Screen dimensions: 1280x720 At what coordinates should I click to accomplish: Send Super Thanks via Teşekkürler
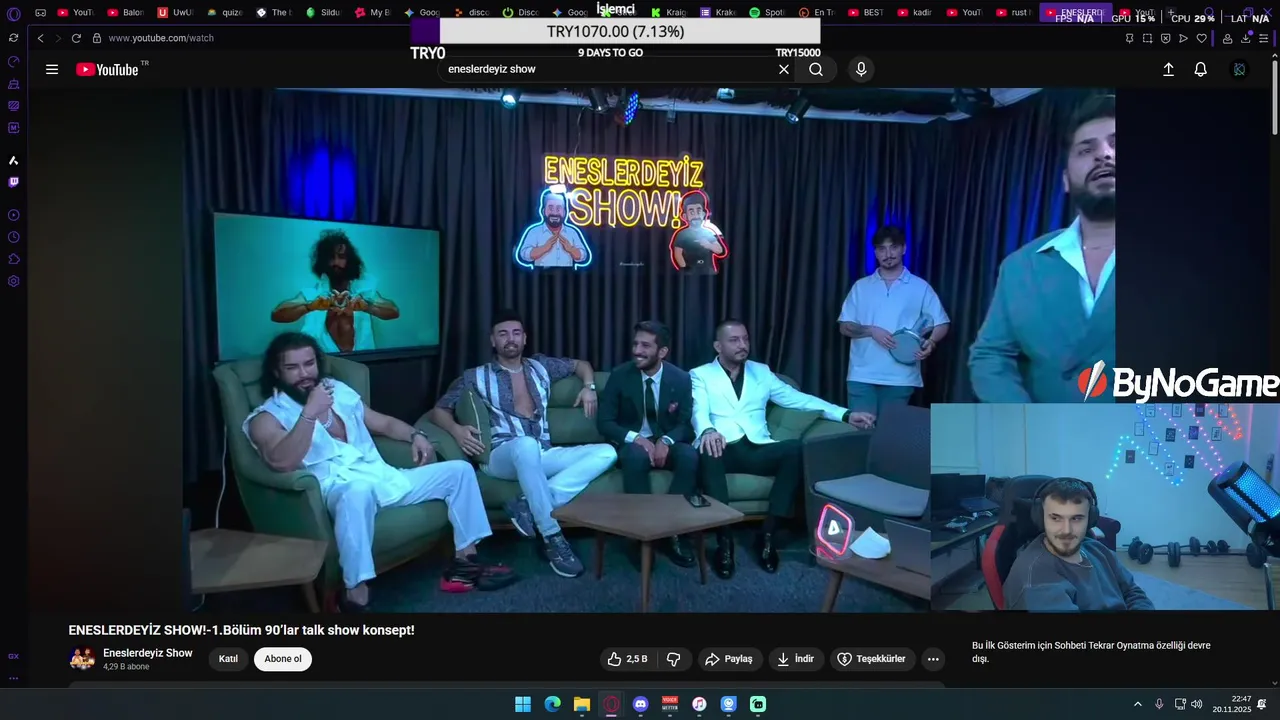click(x=872, y=659)
